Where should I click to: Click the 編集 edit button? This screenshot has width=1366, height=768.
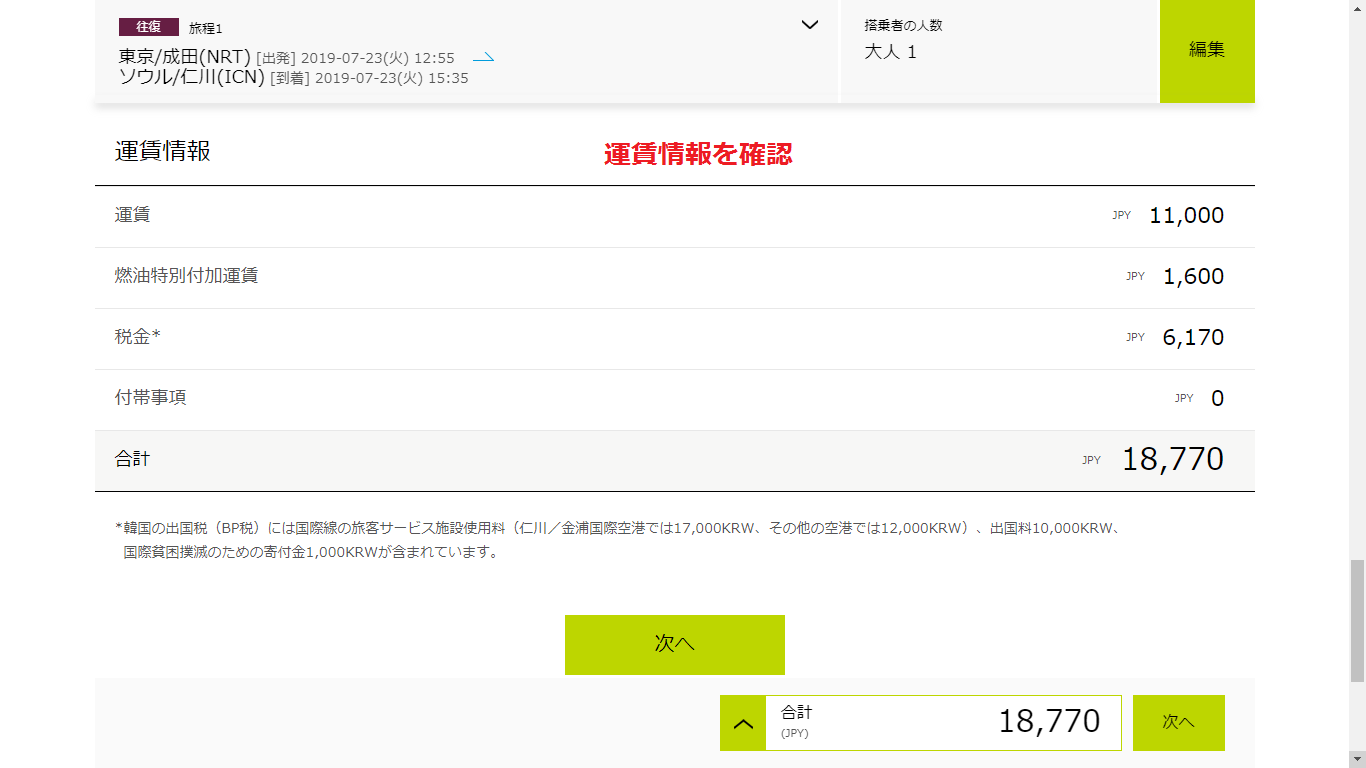(x=1206, y=50)
